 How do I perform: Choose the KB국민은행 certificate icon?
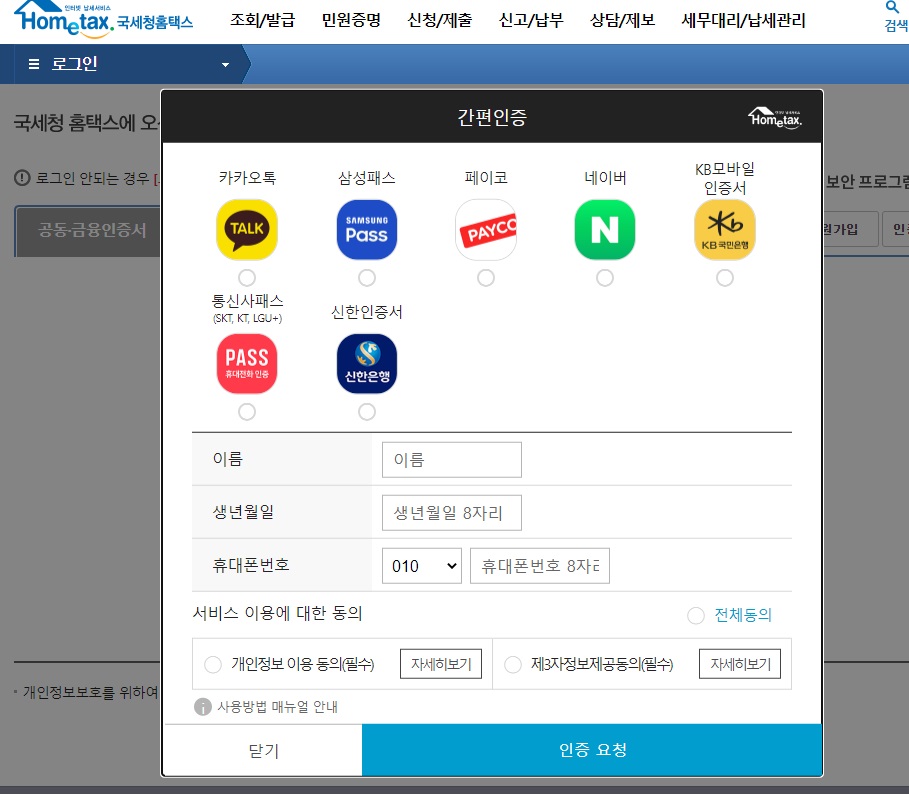click(x=725, y=230)
